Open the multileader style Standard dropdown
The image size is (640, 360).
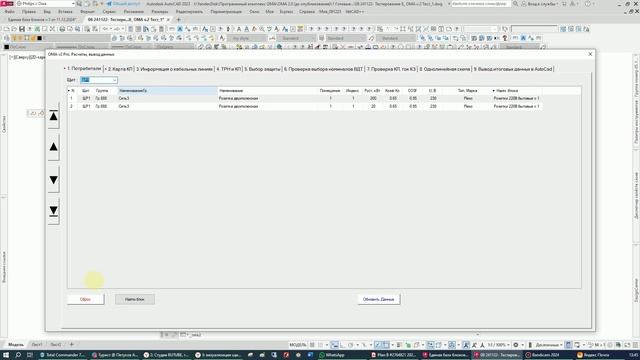pyautogui.click(x=395, y=38)
